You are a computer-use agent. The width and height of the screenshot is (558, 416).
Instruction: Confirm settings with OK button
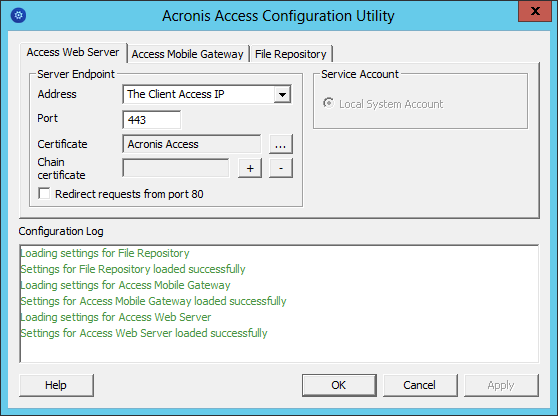339,385
